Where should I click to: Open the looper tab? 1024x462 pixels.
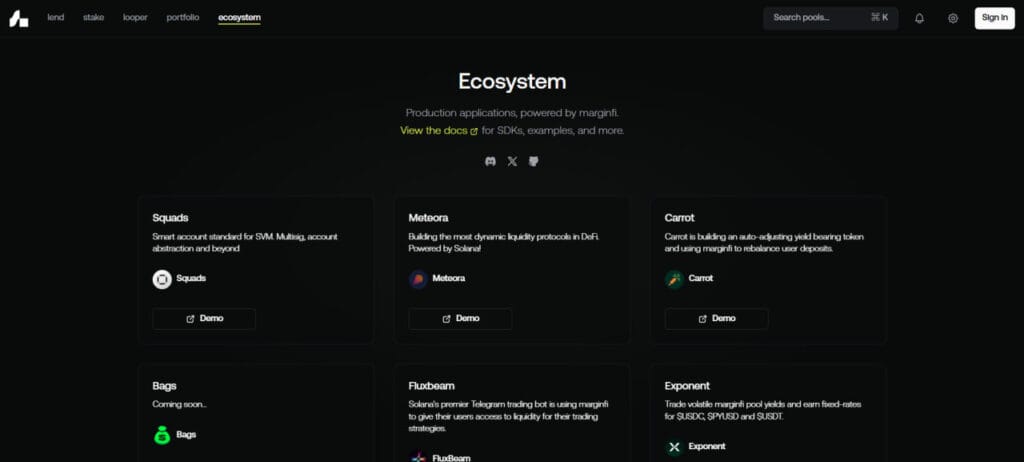(135, 18)
